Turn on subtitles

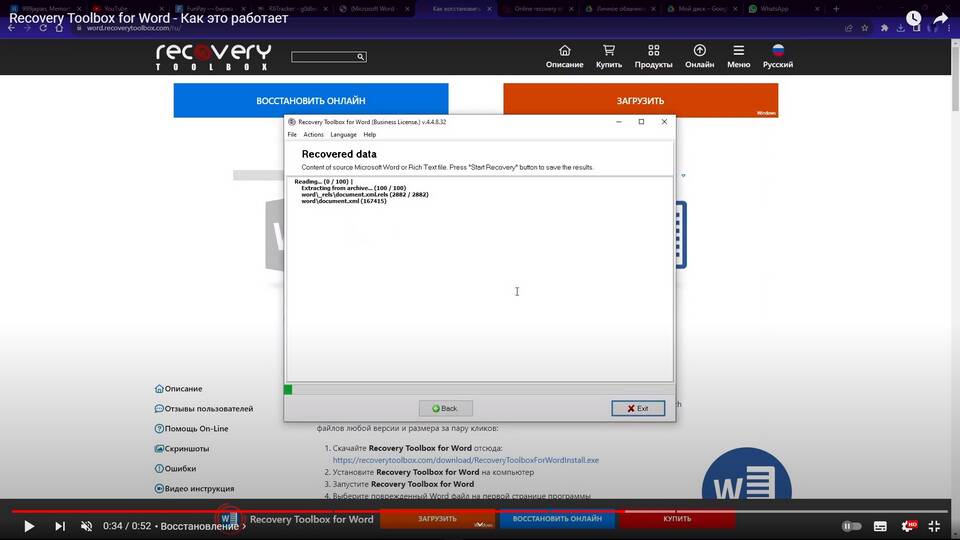pos(880,526)
